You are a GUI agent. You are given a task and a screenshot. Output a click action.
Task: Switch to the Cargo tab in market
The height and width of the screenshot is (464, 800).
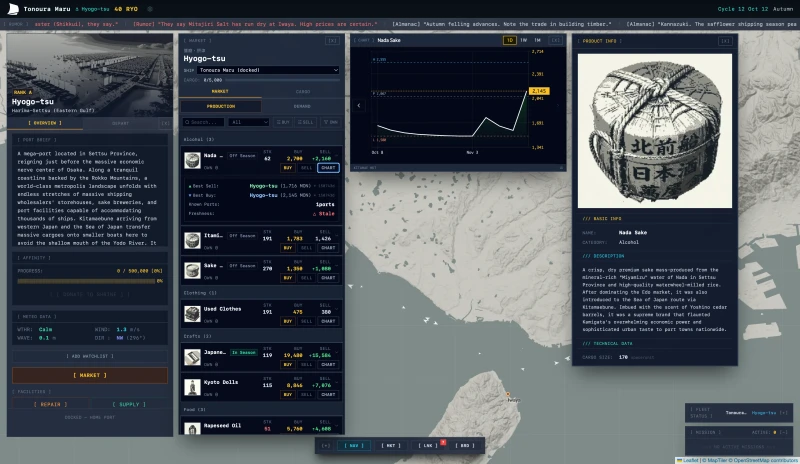tap(303, 92)
